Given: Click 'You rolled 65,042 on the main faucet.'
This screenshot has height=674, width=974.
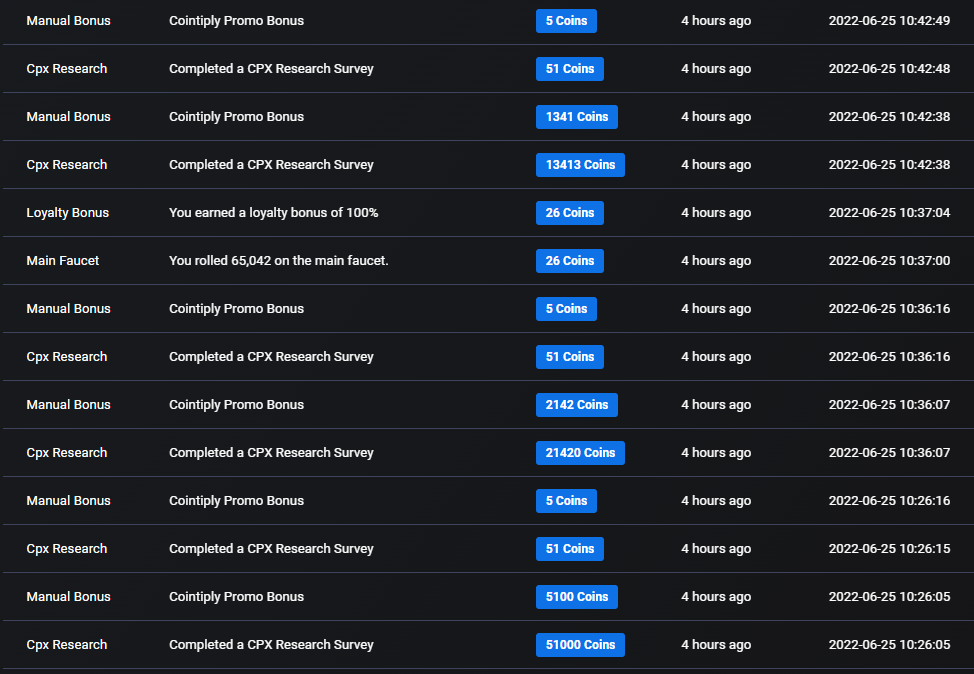Looking at the screenshot, I should point(278,261).
